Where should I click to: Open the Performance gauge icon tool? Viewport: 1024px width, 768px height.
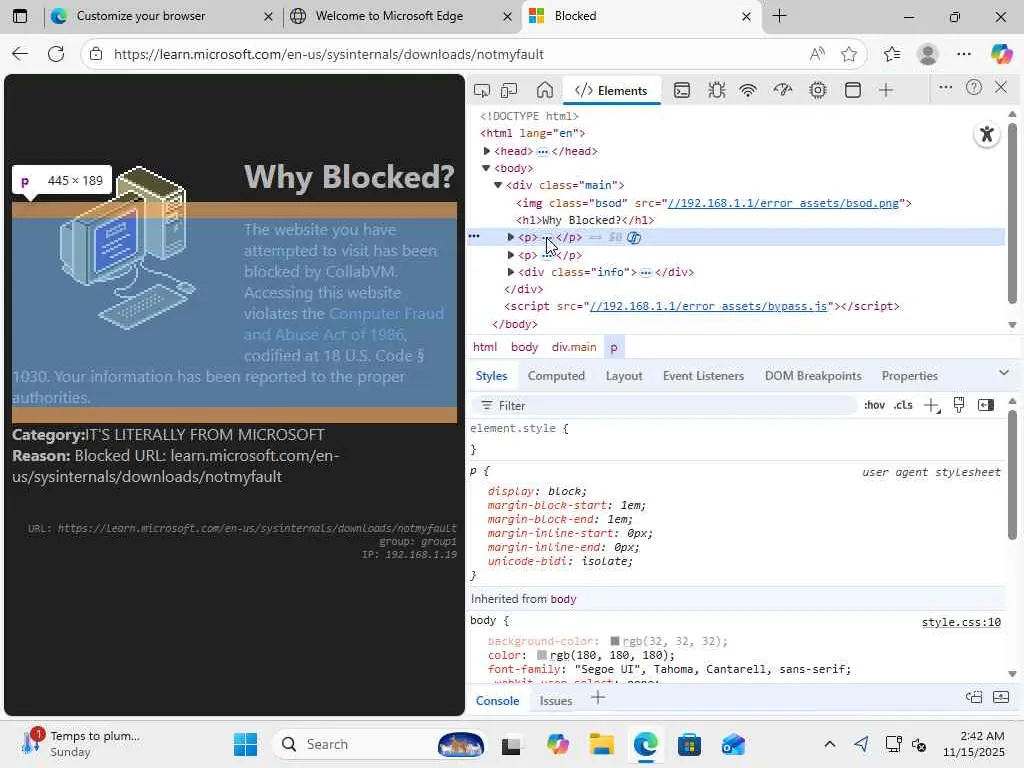[782, 90]
